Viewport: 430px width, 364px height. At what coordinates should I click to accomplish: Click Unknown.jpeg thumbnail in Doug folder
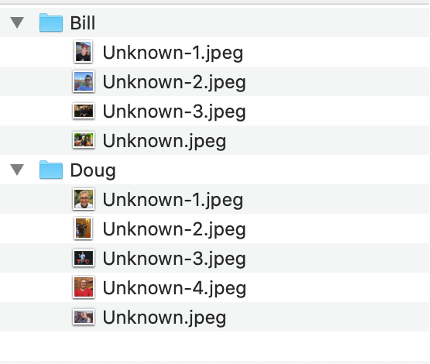coord(83,317)
